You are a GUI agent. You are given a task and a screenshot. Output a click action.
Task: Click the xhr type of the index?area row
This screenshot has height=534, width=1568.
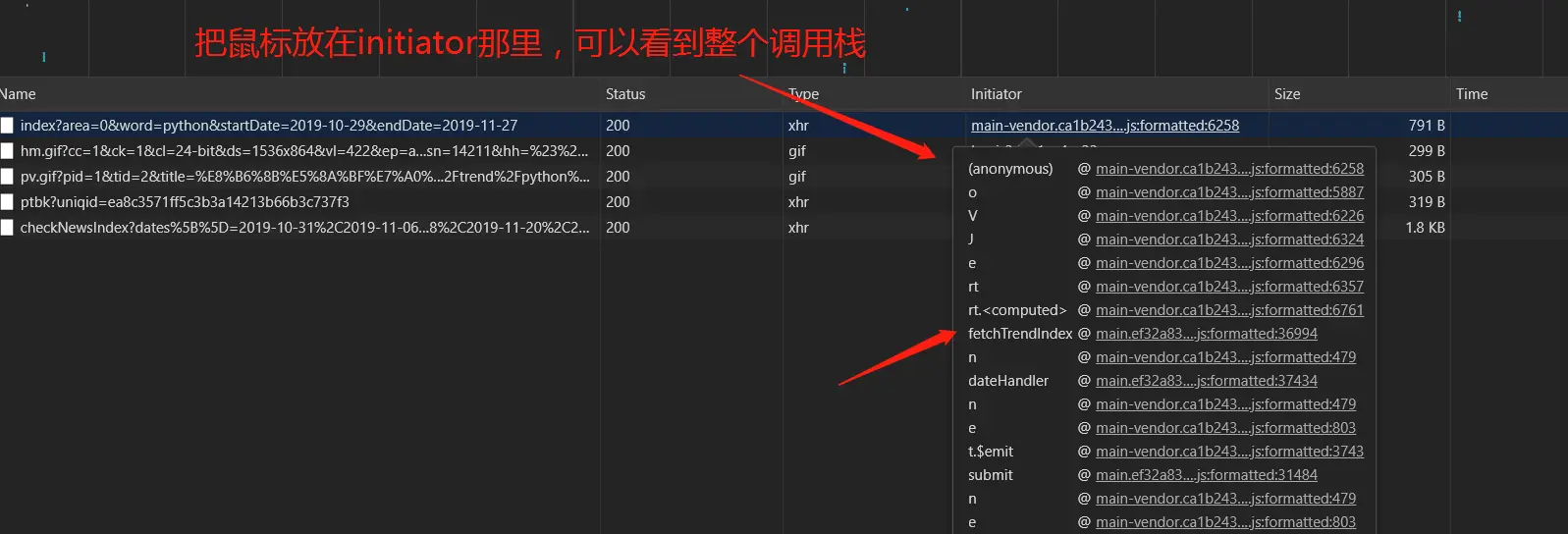click(798, 126)
